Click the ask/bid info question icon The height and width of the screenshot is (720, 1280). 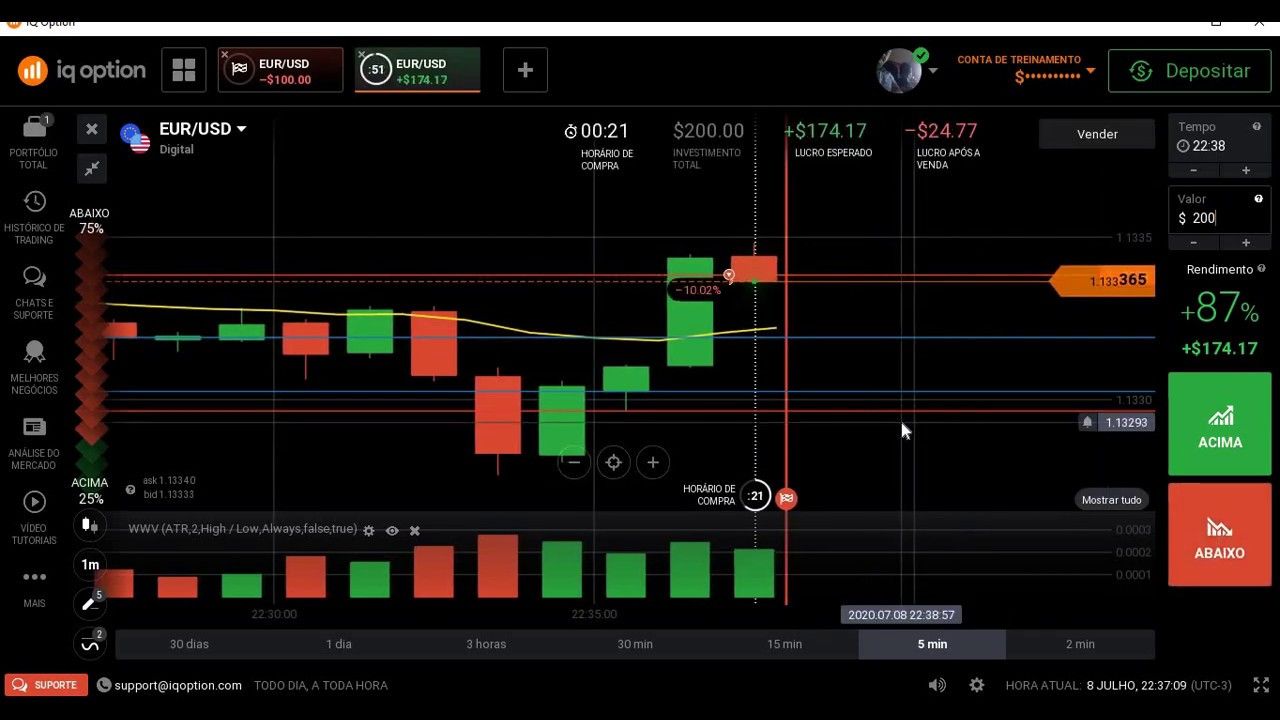(x=130, y=490)
